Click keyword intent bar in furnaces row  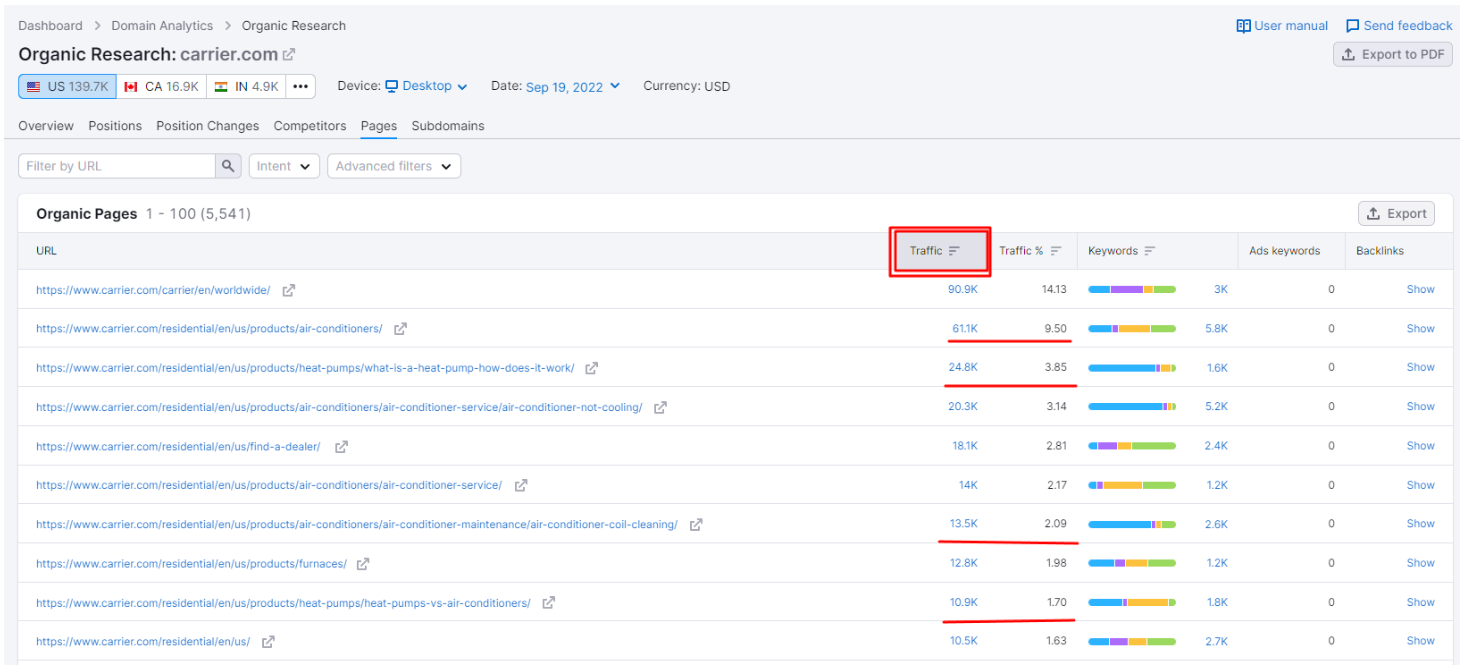[x=1132, y=563]
